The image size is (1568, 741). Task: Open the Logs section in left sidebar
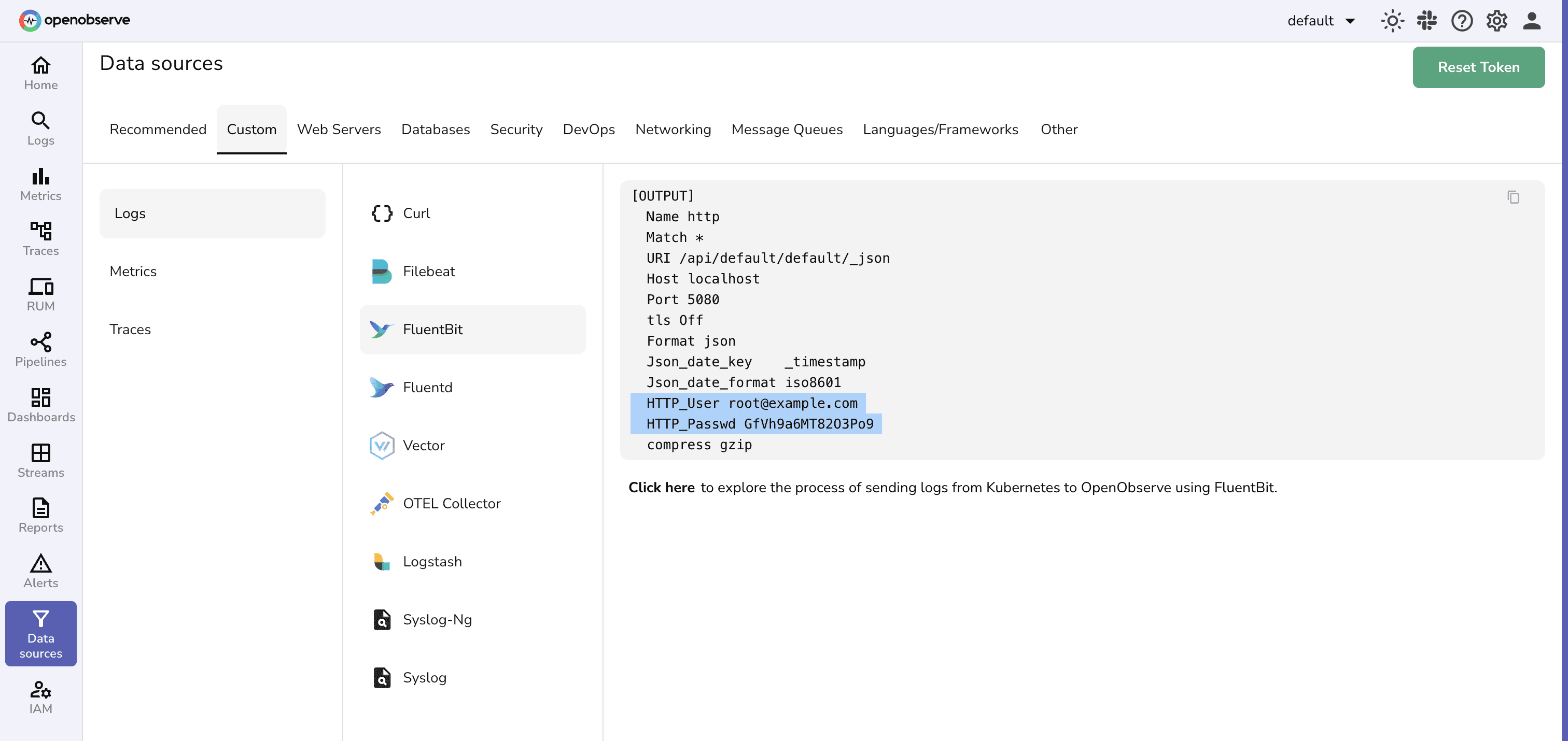pyautogui.click(x=40, y=128)
